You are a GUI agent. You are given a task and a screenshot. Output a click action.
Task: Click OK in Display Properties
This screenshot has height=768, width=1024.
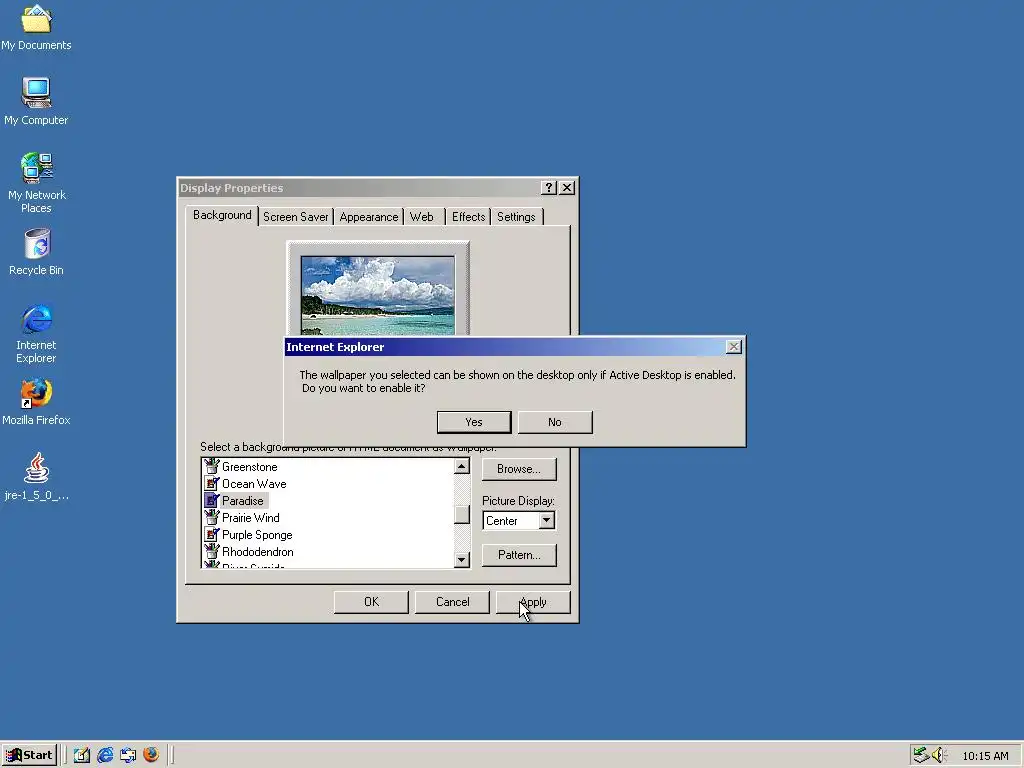pyautogui.click(x=371, y=602)
